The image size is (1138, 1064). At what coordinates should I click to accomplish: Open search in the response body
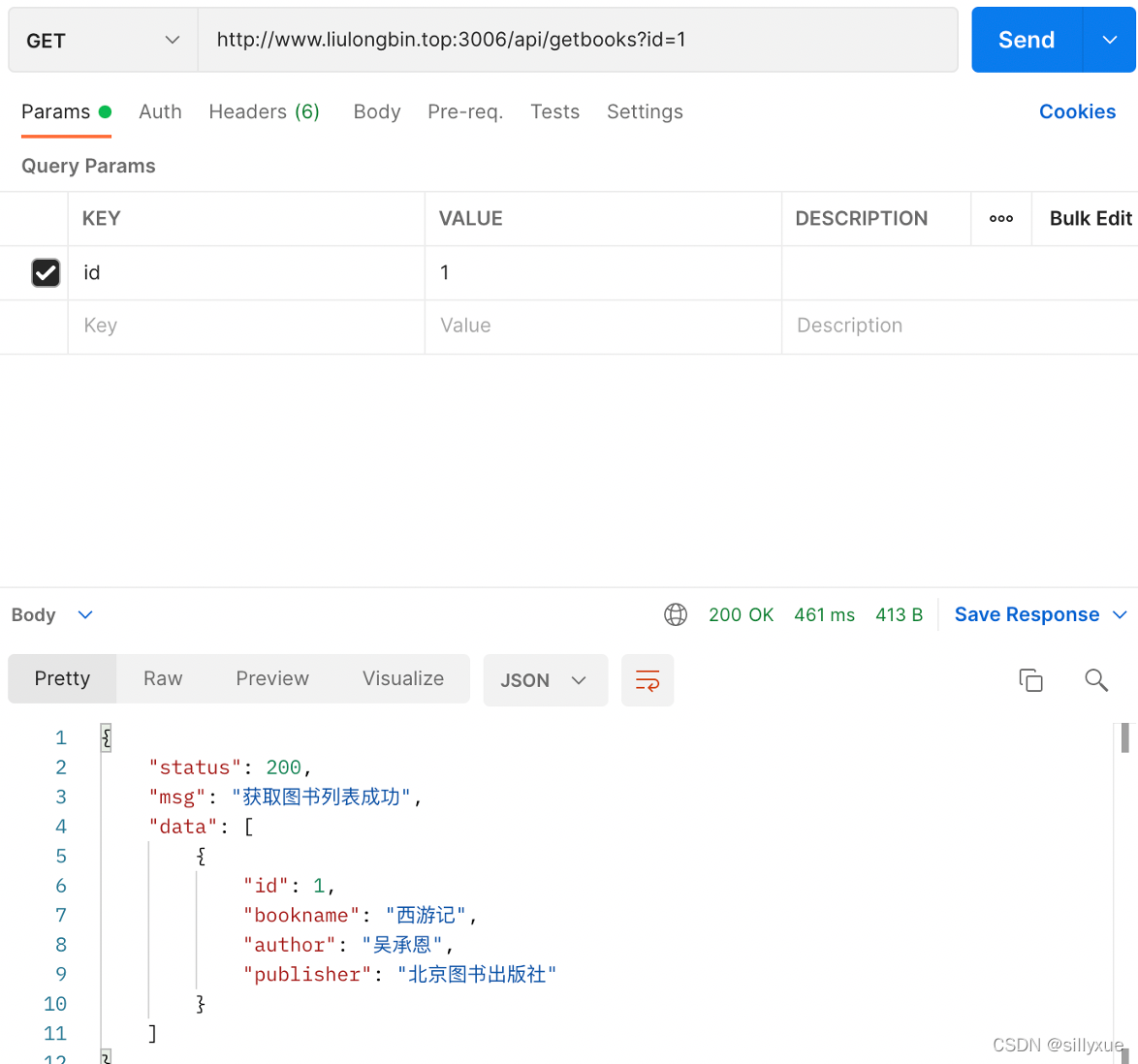[x=1096, y=680]
